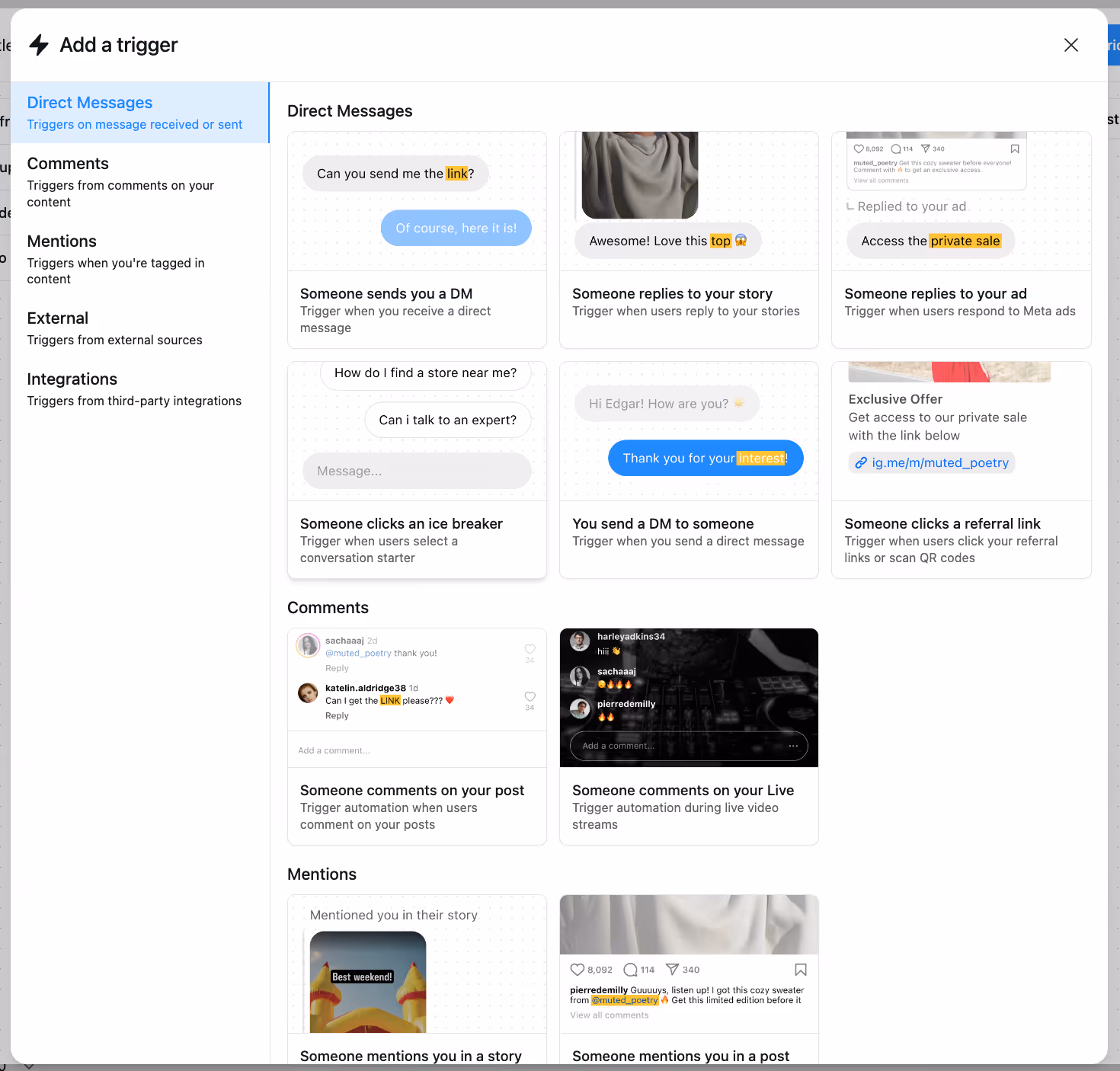Close the Add a trigger dialog
The height and width of the screenshot is (1071, 1120).
pyautogui.click(x=1070, y=45)
